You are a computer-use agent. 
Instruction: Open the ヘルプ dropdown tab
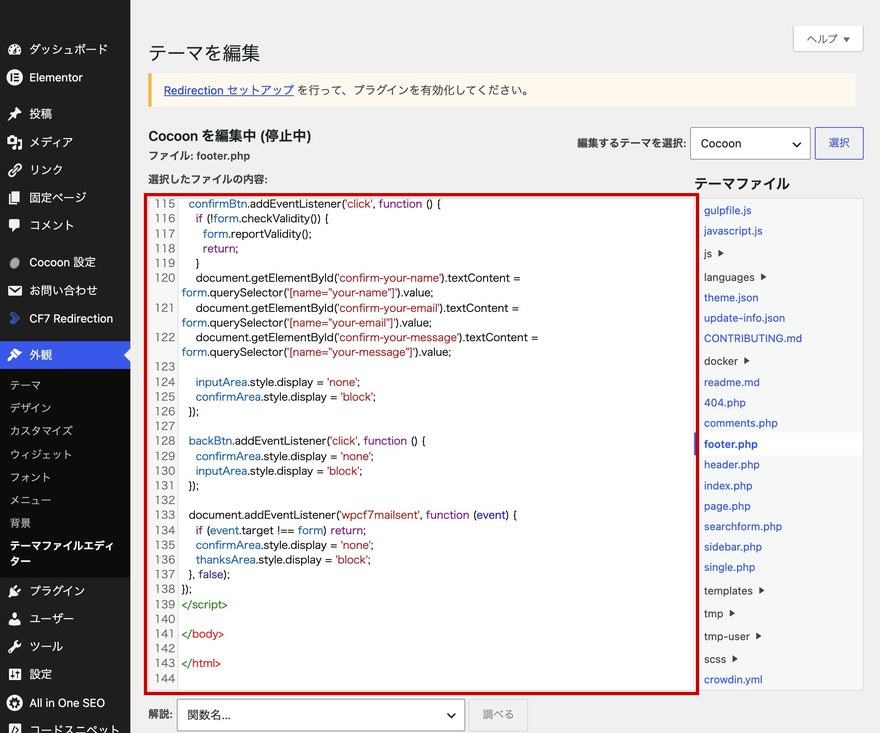828,39
